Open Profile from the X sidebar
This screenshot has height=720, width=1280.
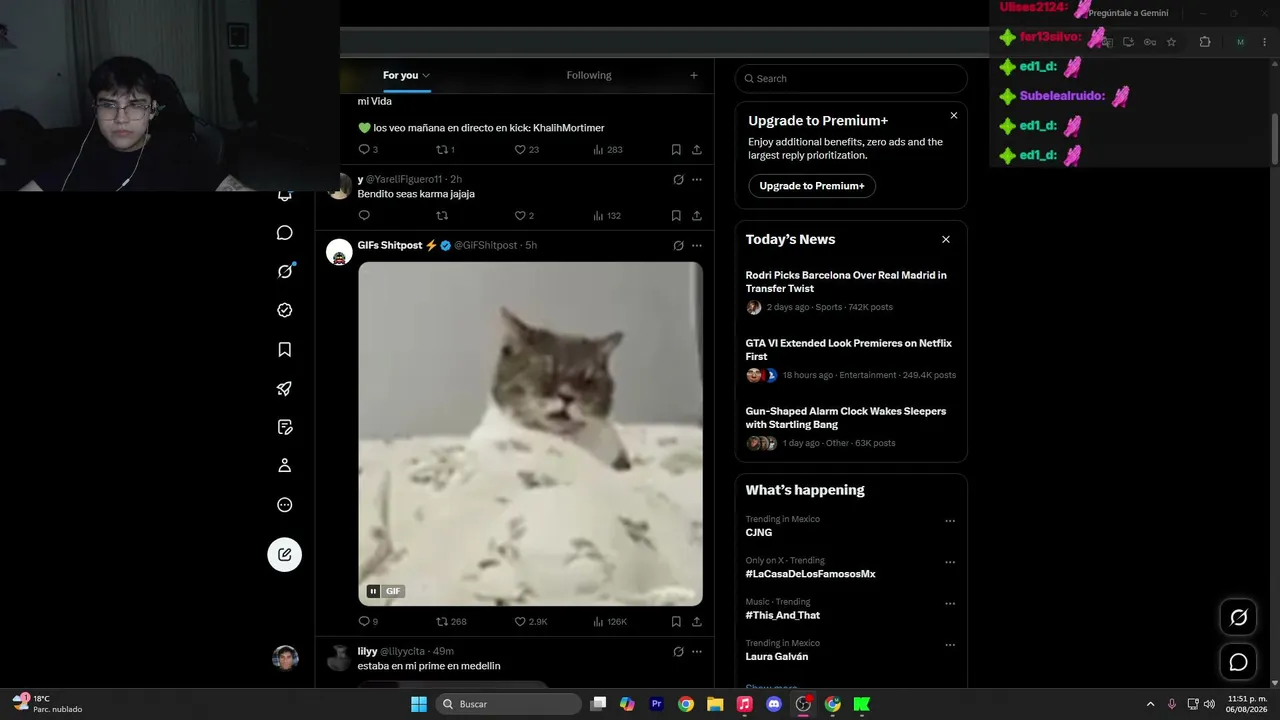(x=285, y=465)
